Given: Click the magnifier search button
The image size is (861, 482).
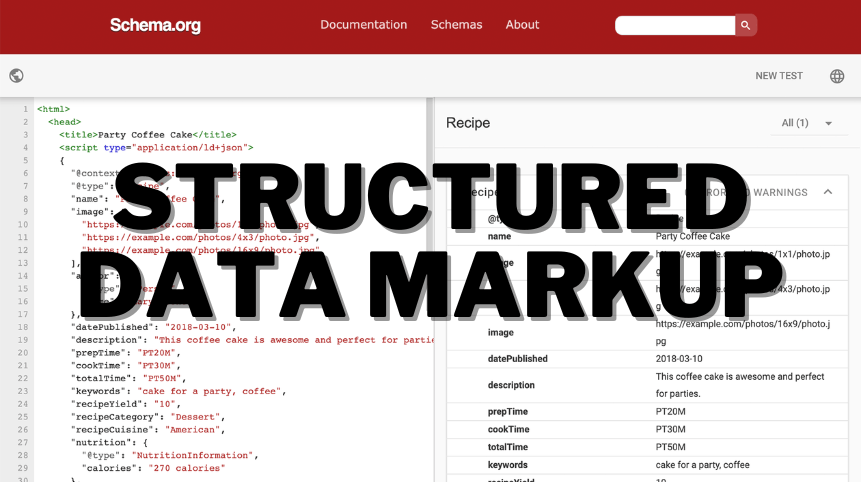Looking at the screenshot, I should click(746, 25).
